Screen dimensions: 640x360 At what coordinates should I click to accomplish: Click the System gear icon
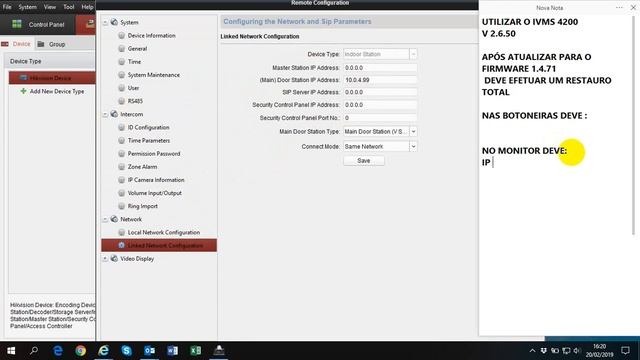(114, 22)
